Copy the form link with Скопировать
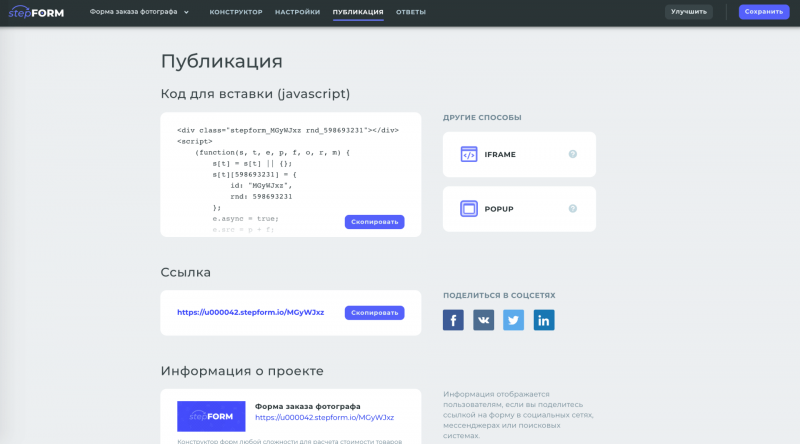800x444 pixels. [x=374, y=313]
